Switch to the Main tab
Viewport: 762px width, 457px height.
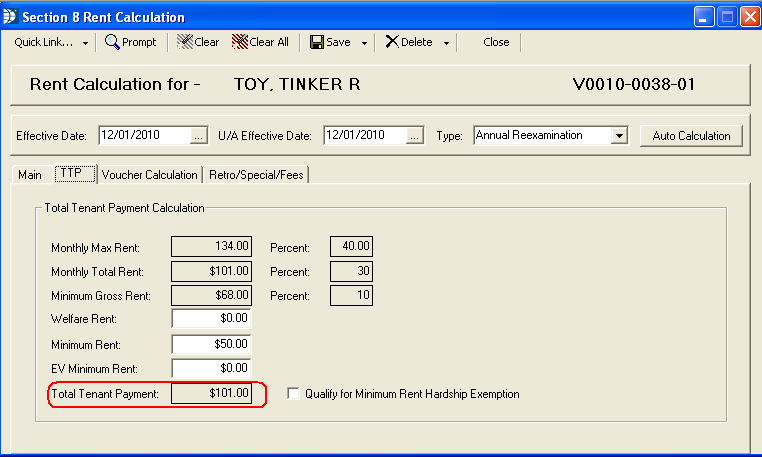coord(30,175)
